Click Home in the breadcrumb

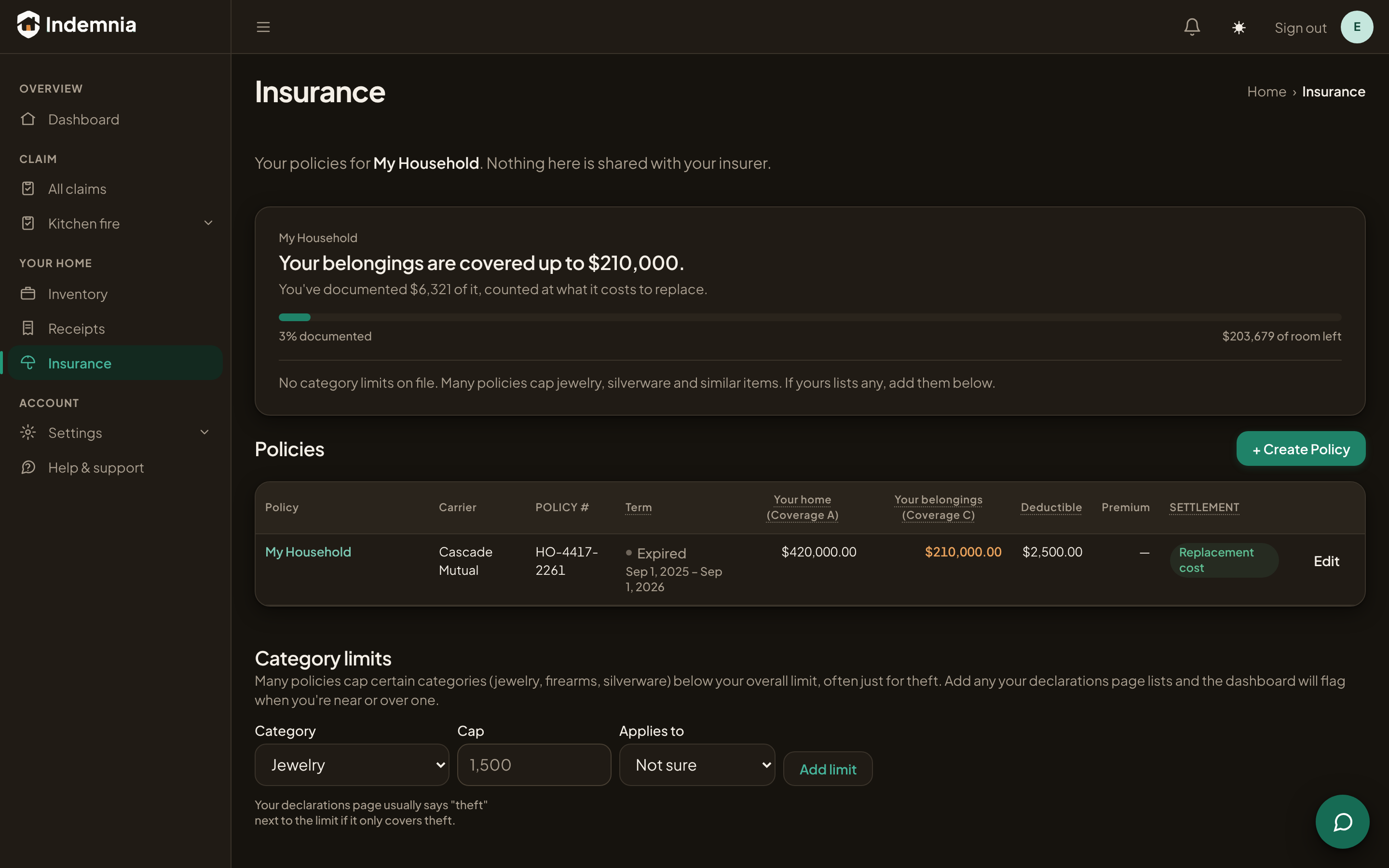[1267, 91]
